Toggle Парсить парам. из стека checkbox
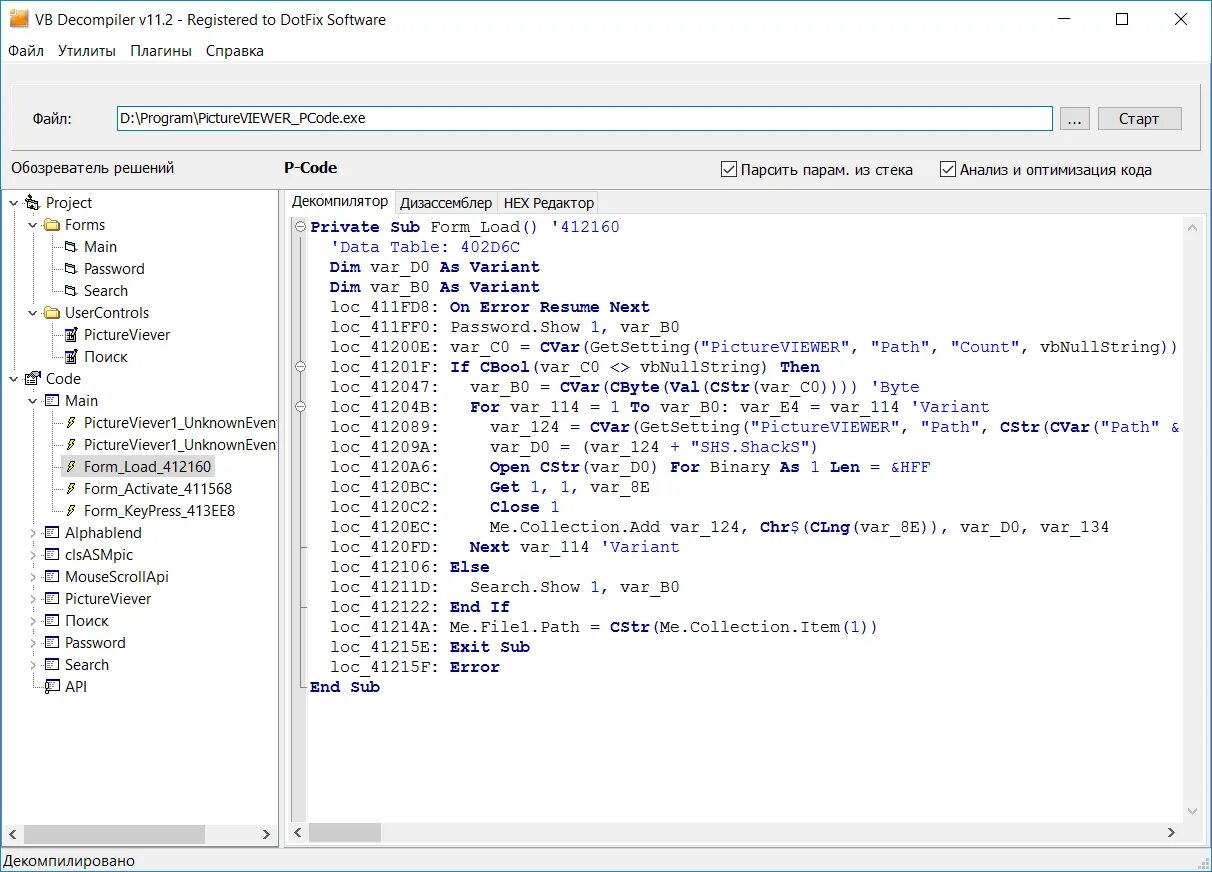1212x872 pixels. (x=729, y=169)
